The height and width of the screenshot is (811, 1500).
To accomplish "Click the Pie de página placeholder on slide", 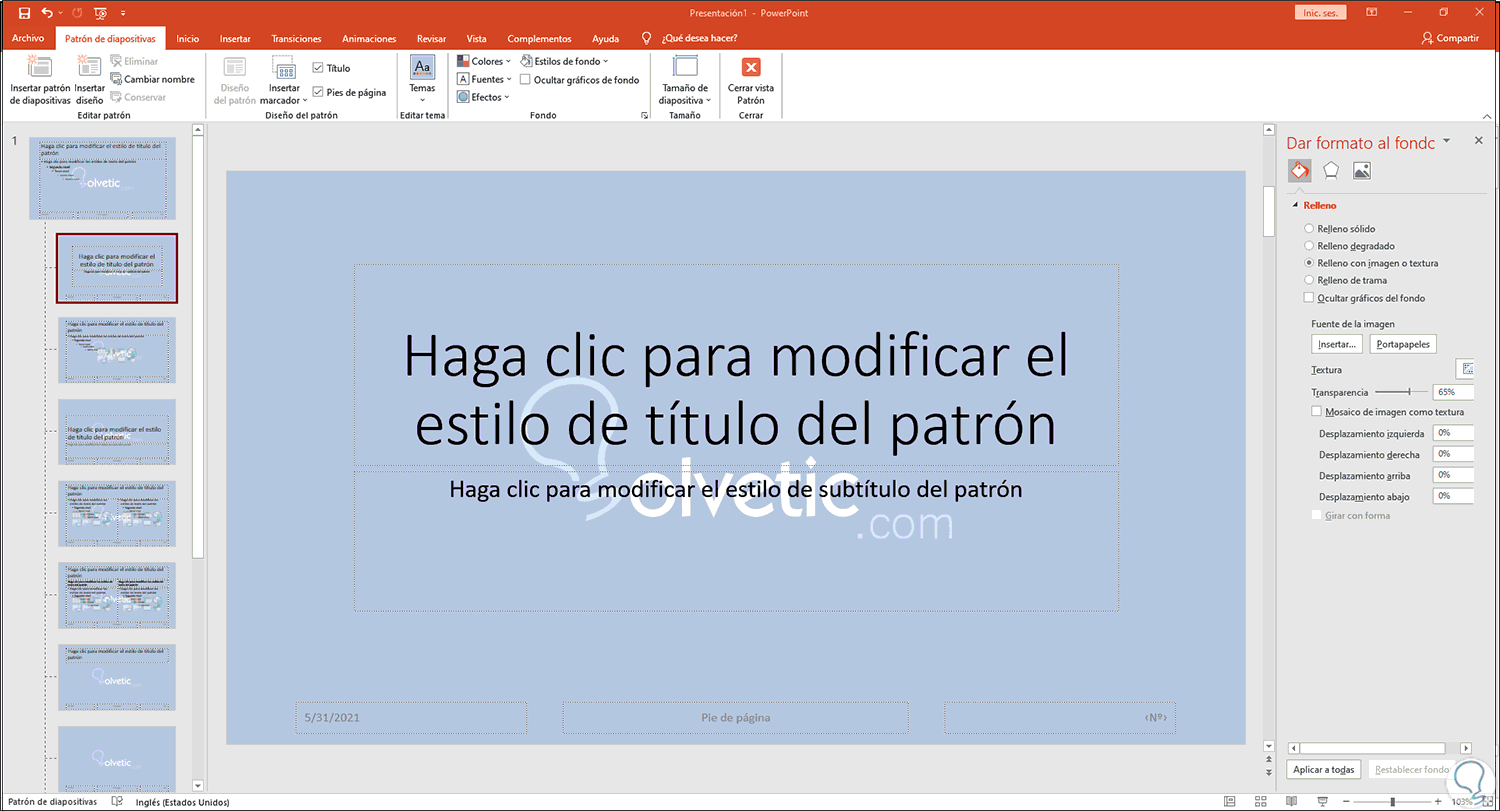I will tap(735, 717).
